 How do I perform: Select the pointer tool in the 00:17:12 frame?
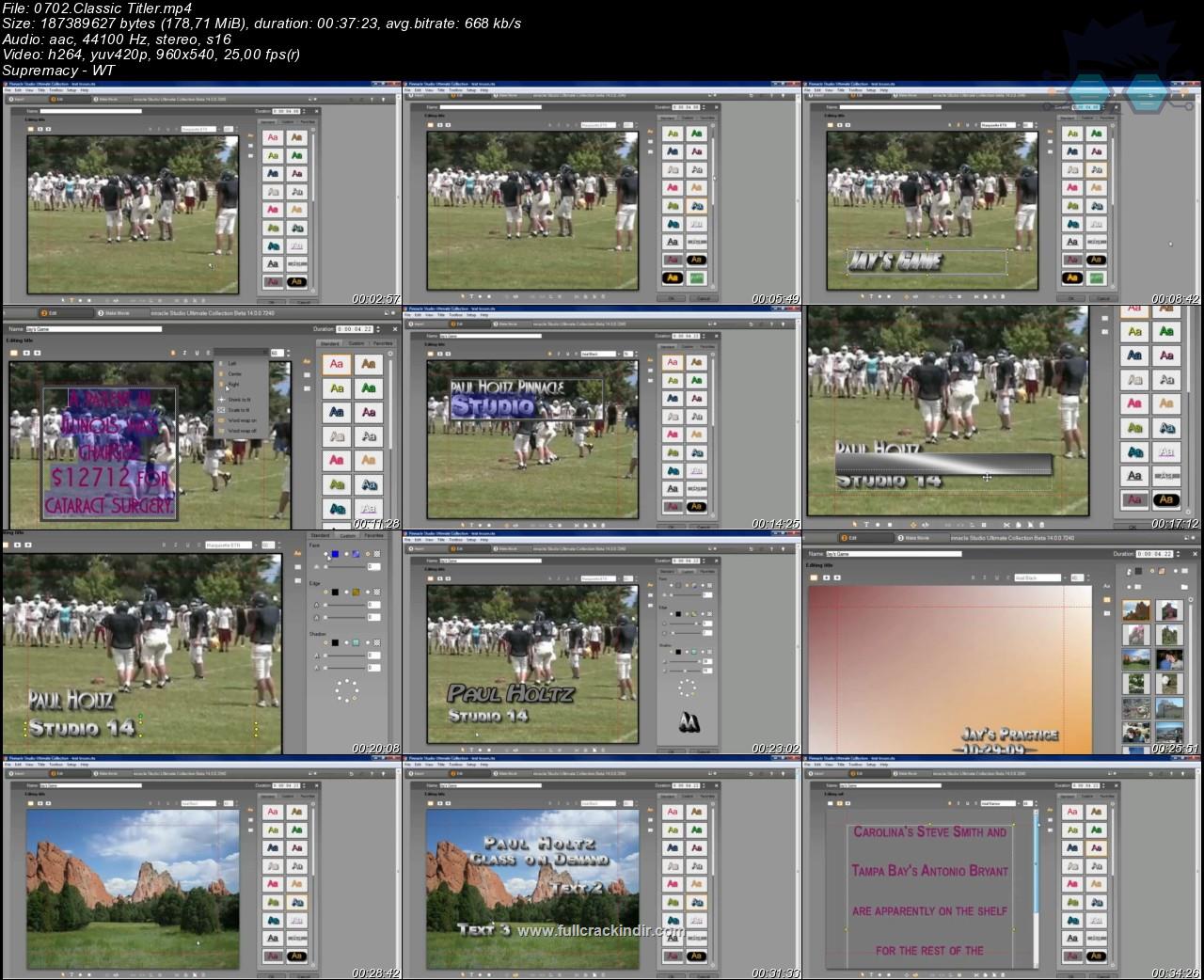855,524
